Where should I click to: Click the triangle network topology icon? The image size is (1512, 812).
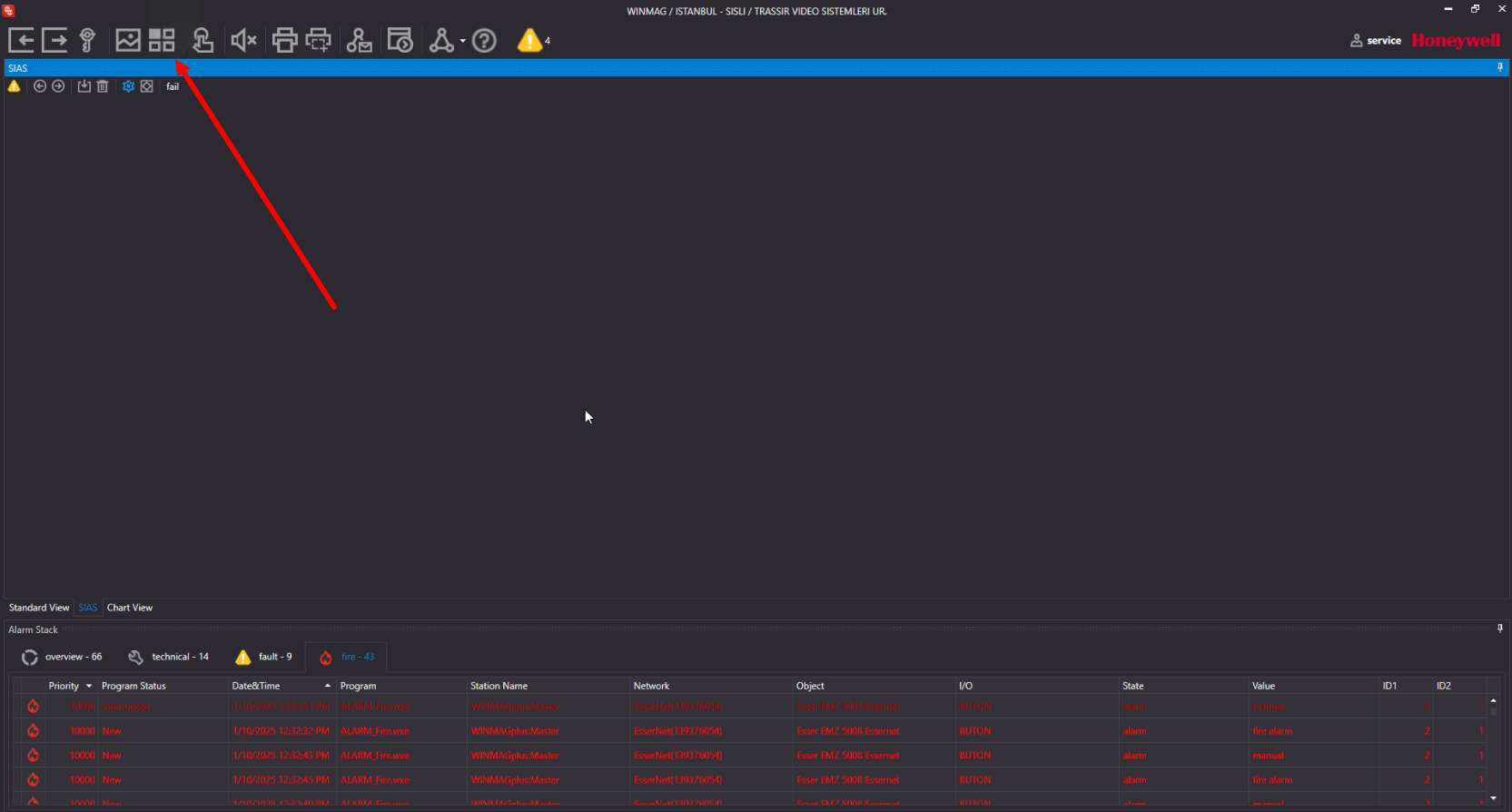(441, 40)
